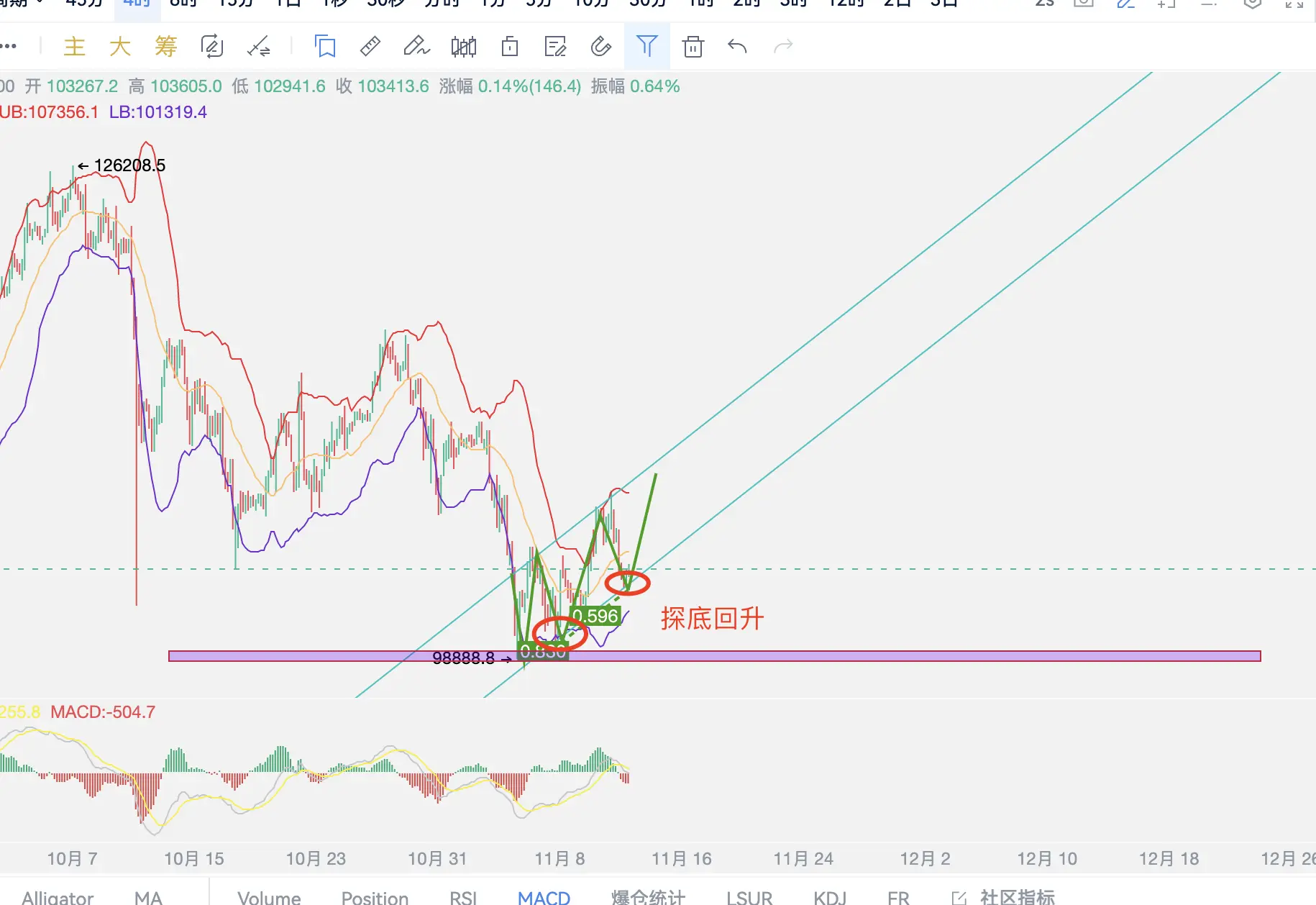1316x905 pixels.
Task: Switch to the LSUR indicator
Action: 749,897
